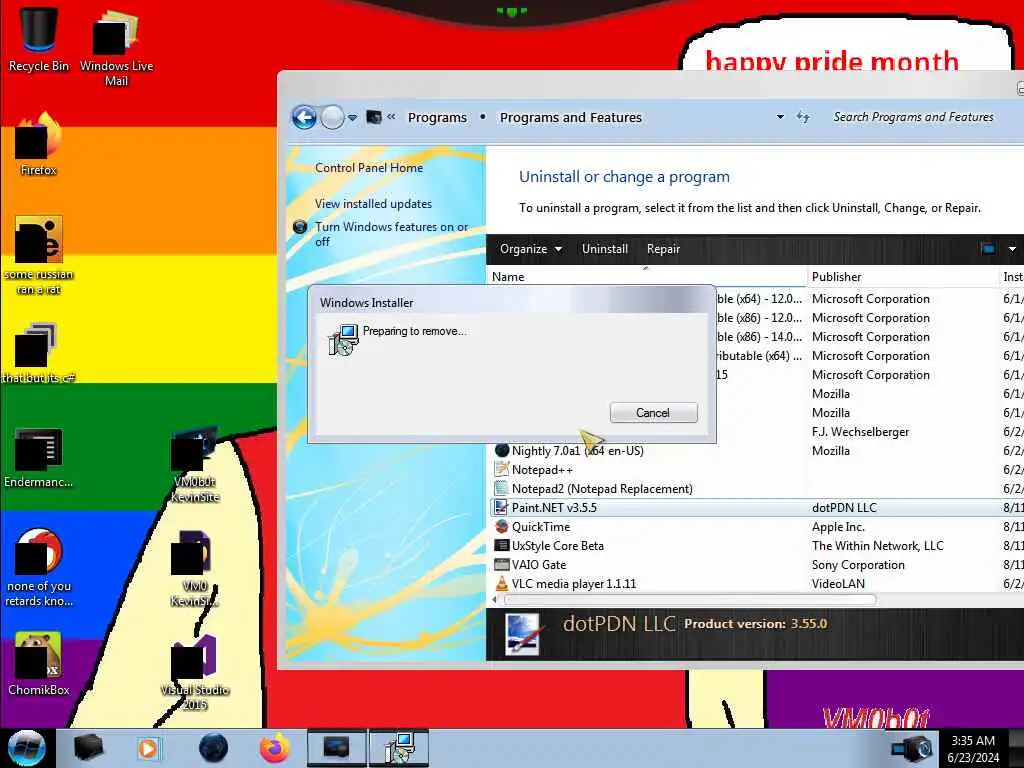Click the Paint.NET thumbnail in details pane
1024x768 pixels.
tap(522, 634)
